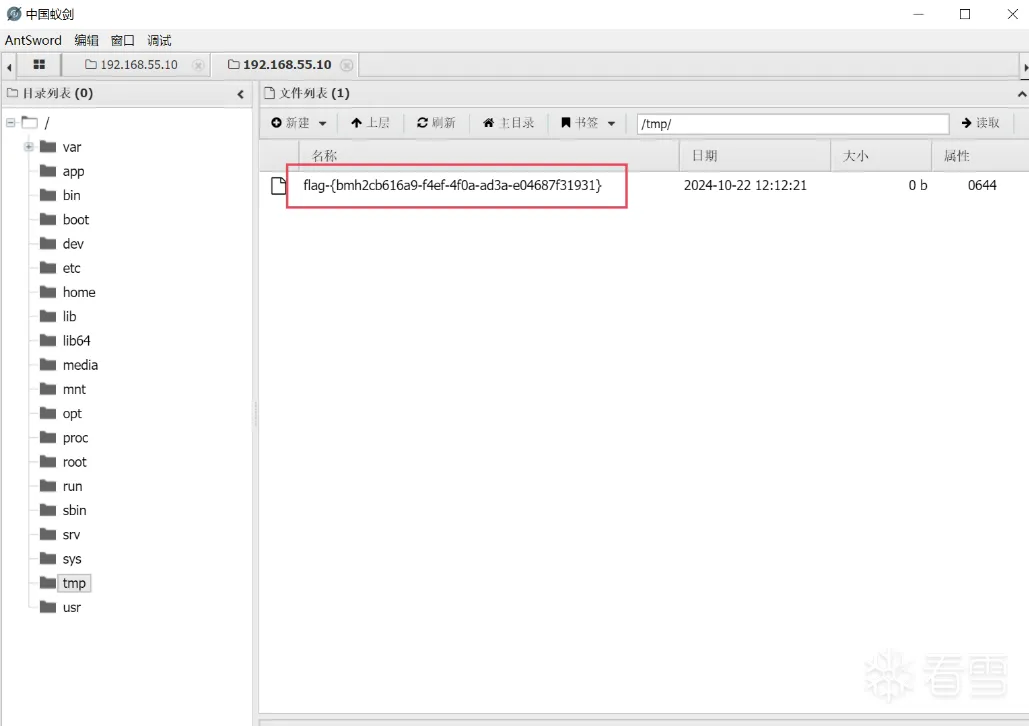1029x726 pixels.
Task: Sort by the 大小 column header
Action: [855, 156]
